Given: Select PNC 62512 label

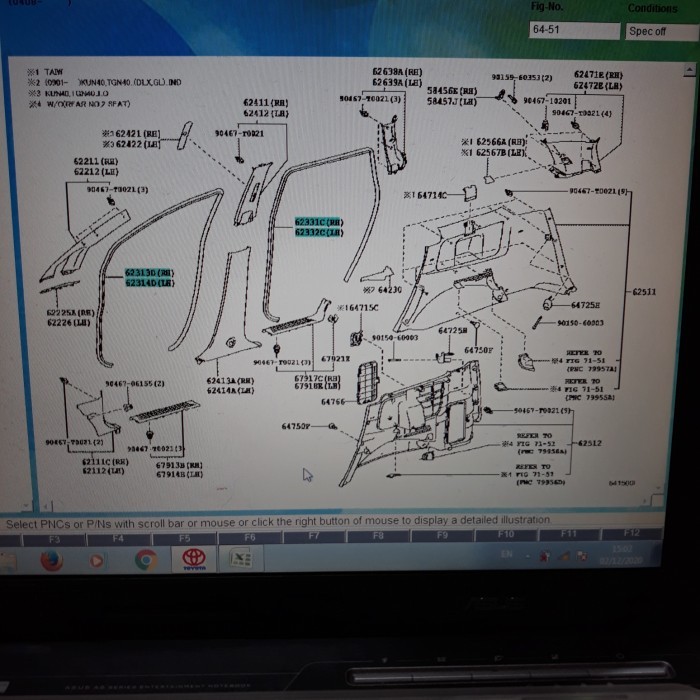Looking at the screenshot, I should [590, 443].
